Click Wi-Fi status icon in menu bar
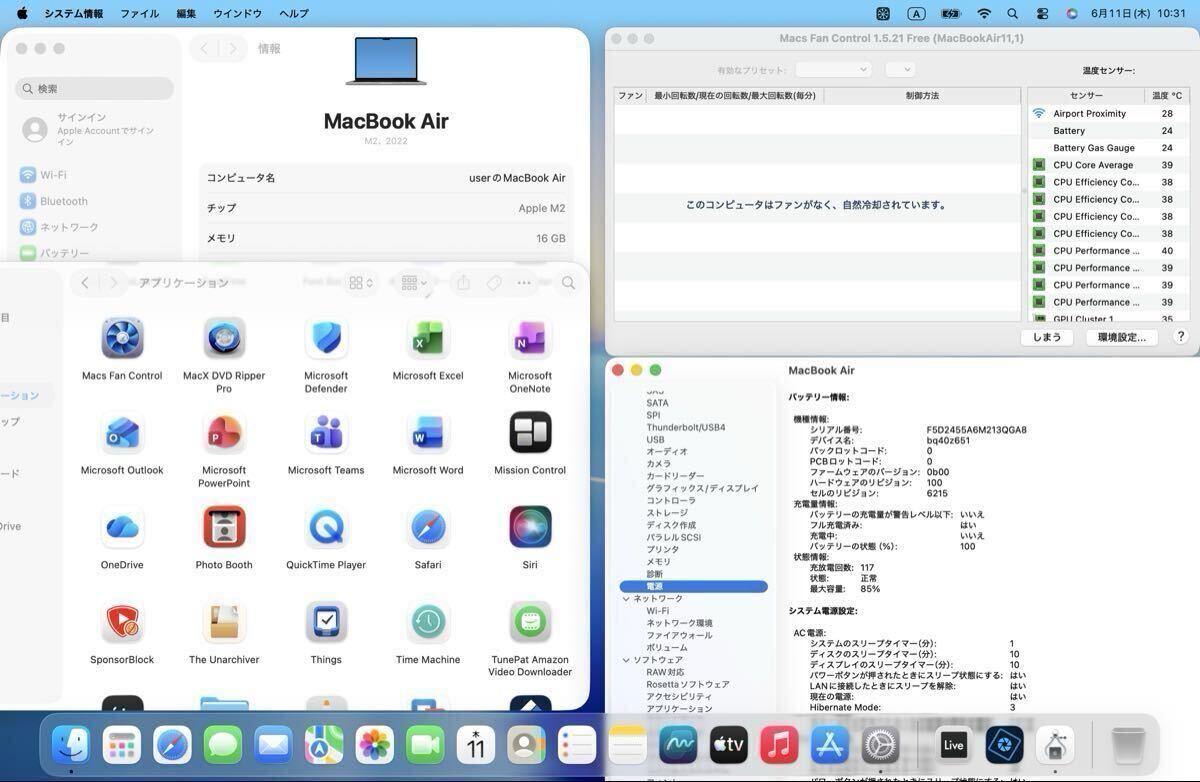Viewport: 1200px width, 782px height. tap(984, 13)
